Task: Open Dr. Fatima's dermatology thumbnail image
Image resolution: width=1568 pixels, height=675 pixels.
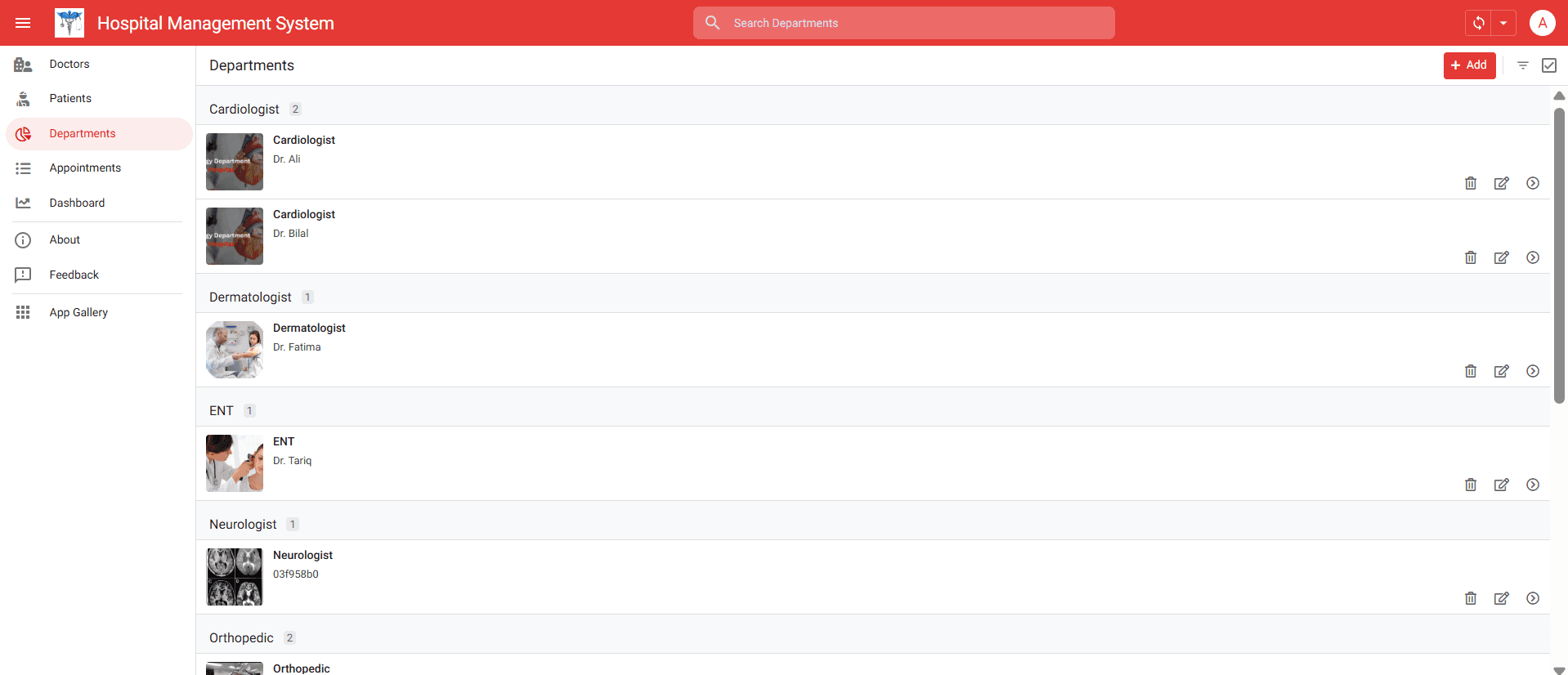Action: pyautogui.click(x=235, y=350)
